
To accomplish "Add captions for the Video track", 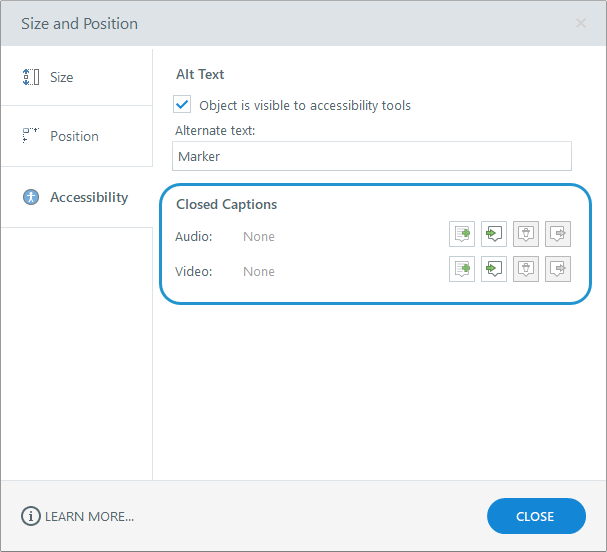I will pos(462,269).
